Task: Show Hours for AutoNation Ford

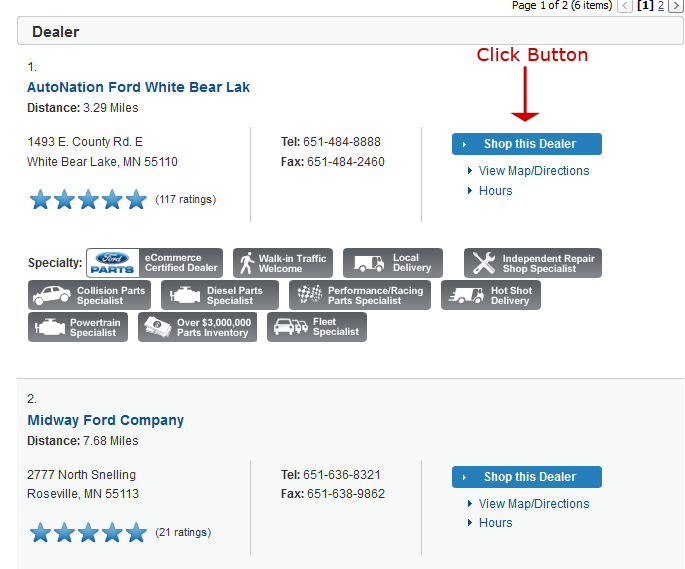Action: pos(495,191)
